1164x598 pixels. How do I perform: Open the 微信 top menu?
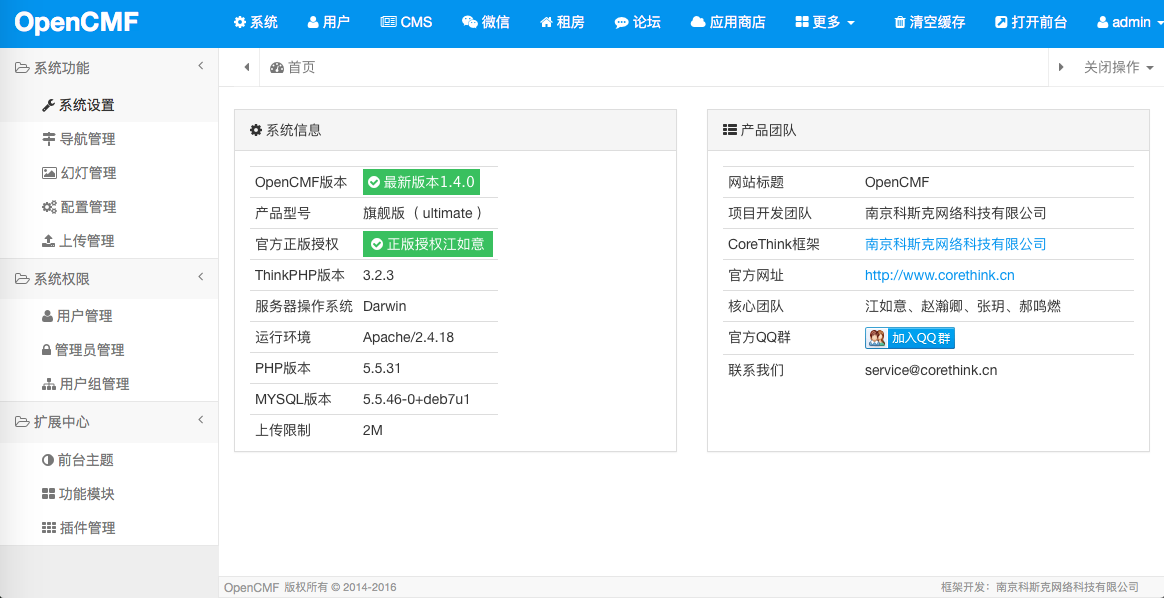[x=485, y=22]
